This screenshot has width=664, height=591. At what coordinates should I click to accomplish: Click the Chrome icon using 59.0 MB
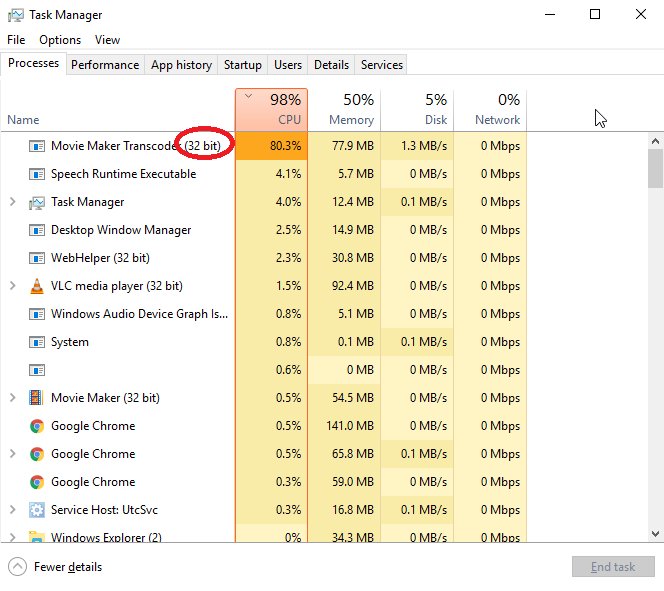tap(37, 482)
